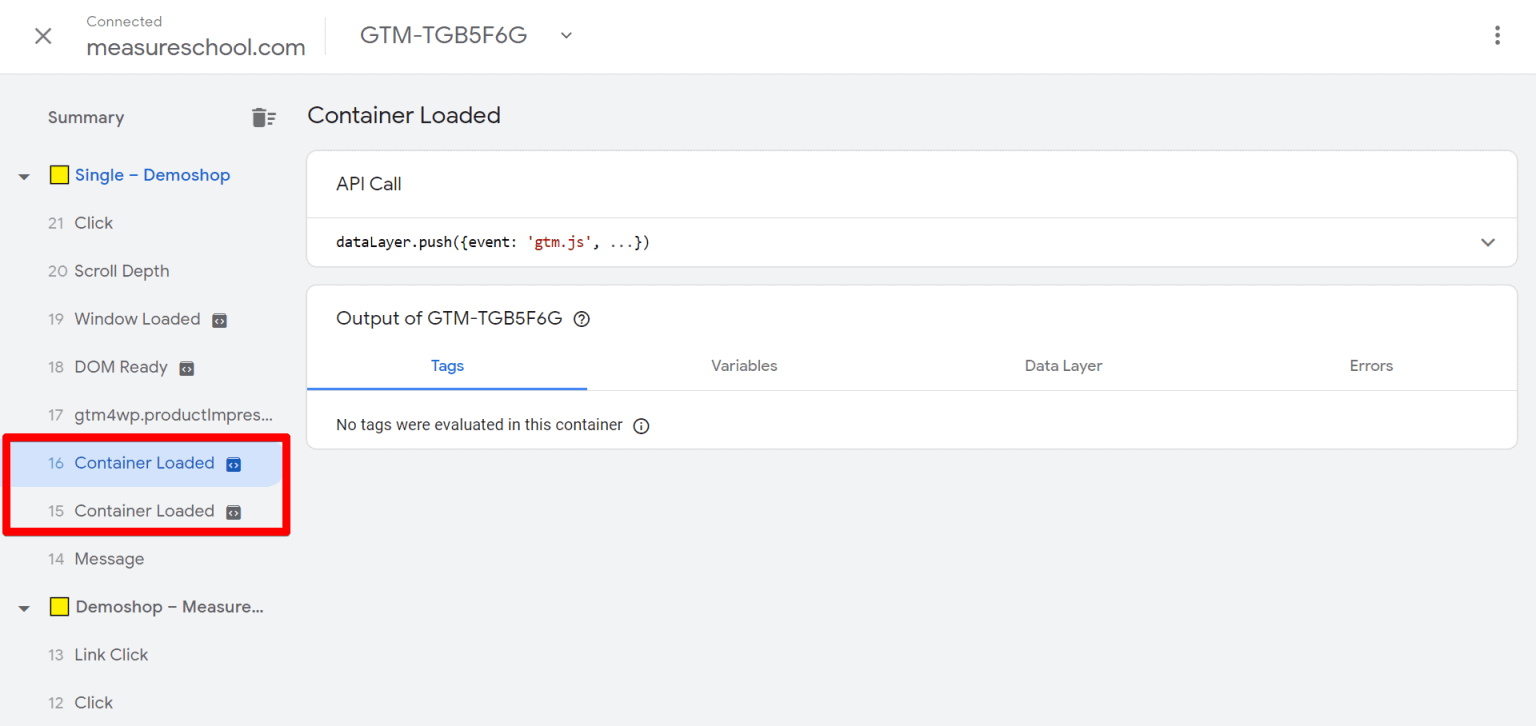The height and width of the screenshot is (726, 1536).
Task: Open the GTM-TGB5F6G container dropdown
Action: click(566, 36)
